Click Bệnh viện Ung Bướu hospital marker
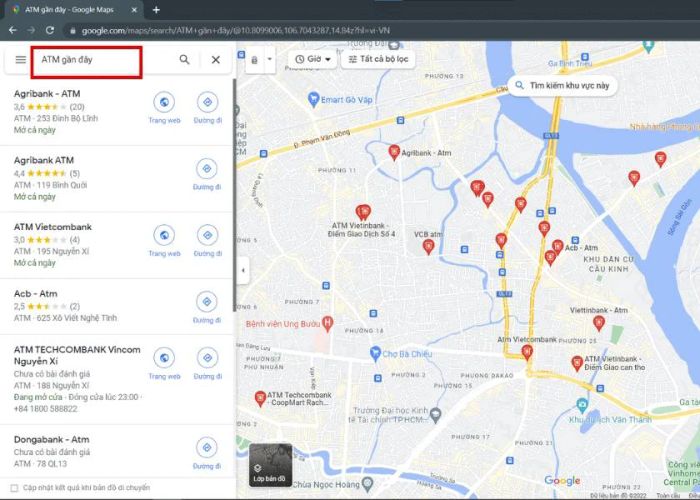 point(328,324)
